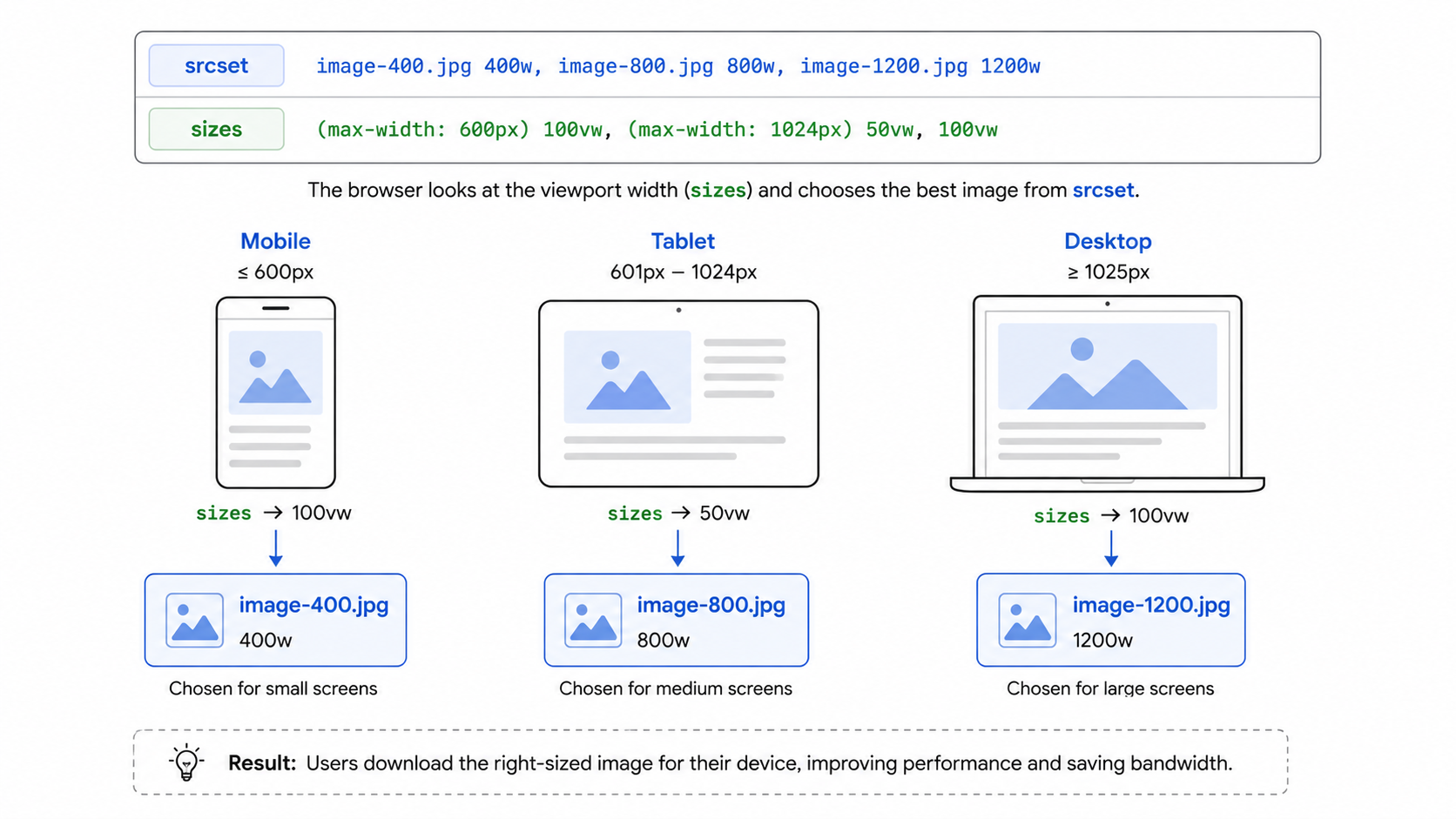Click 'Chosen for small screens' caption

(x=273, y=688)
